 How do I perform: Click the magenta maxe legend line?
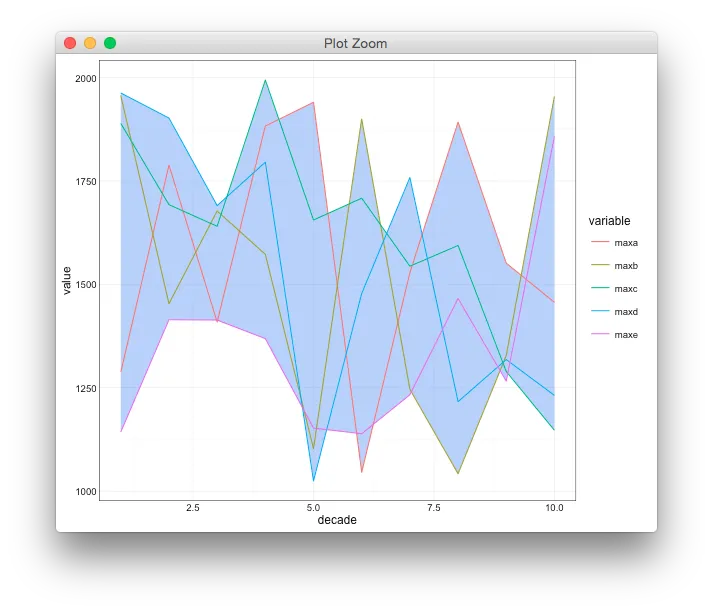tap(600, 334)
